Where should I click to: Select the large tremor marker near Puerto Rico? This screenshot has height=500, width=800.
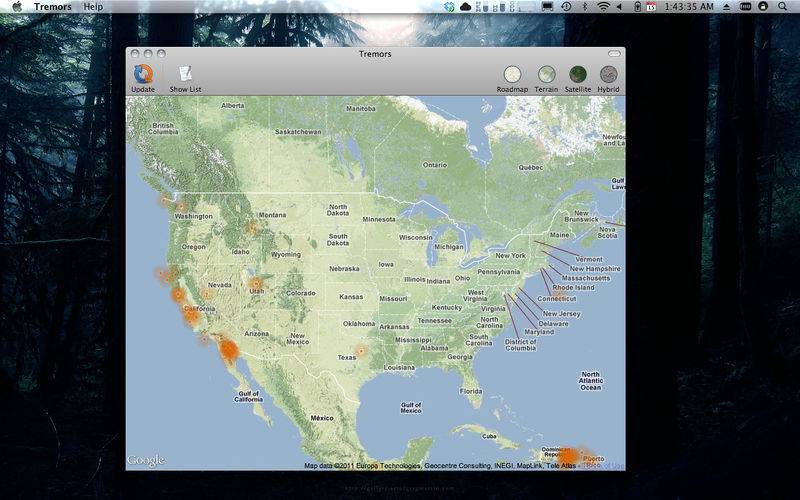(568, 456)
